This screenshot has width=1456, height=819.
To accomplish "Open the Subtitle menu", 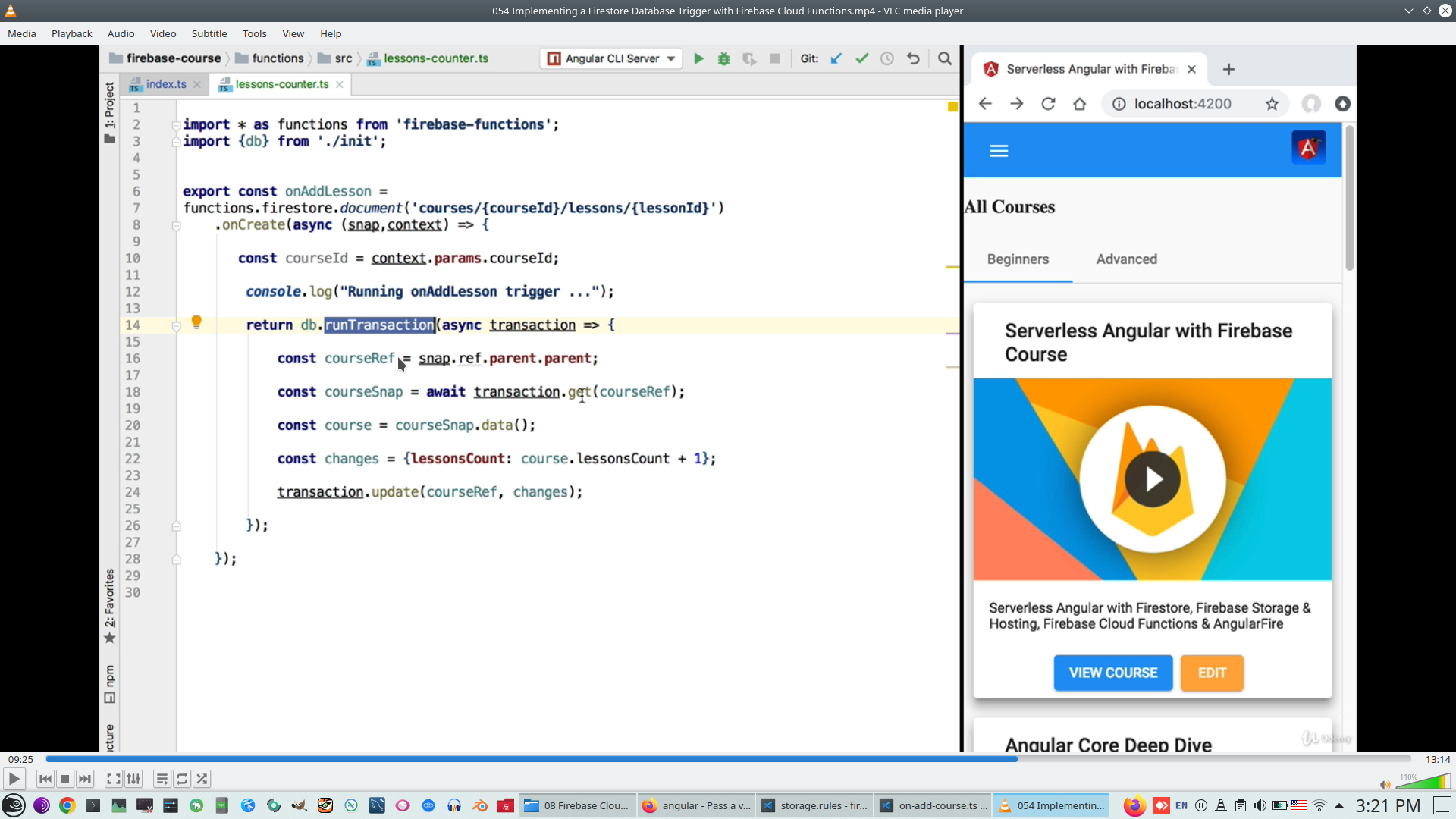I will point(209,33).
